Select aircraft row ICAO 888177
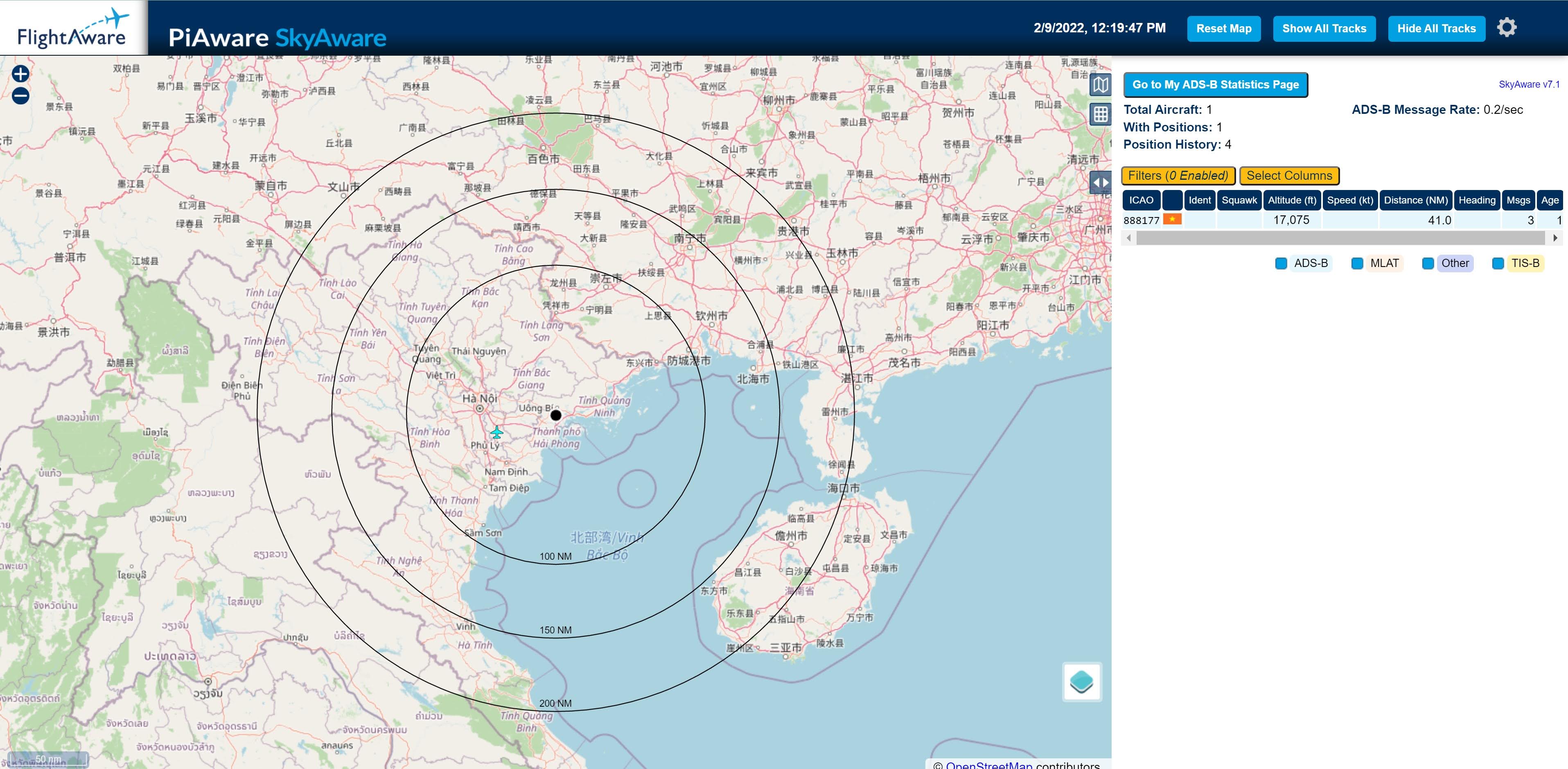1568x769 pixels. click(x=1342, y=220)
